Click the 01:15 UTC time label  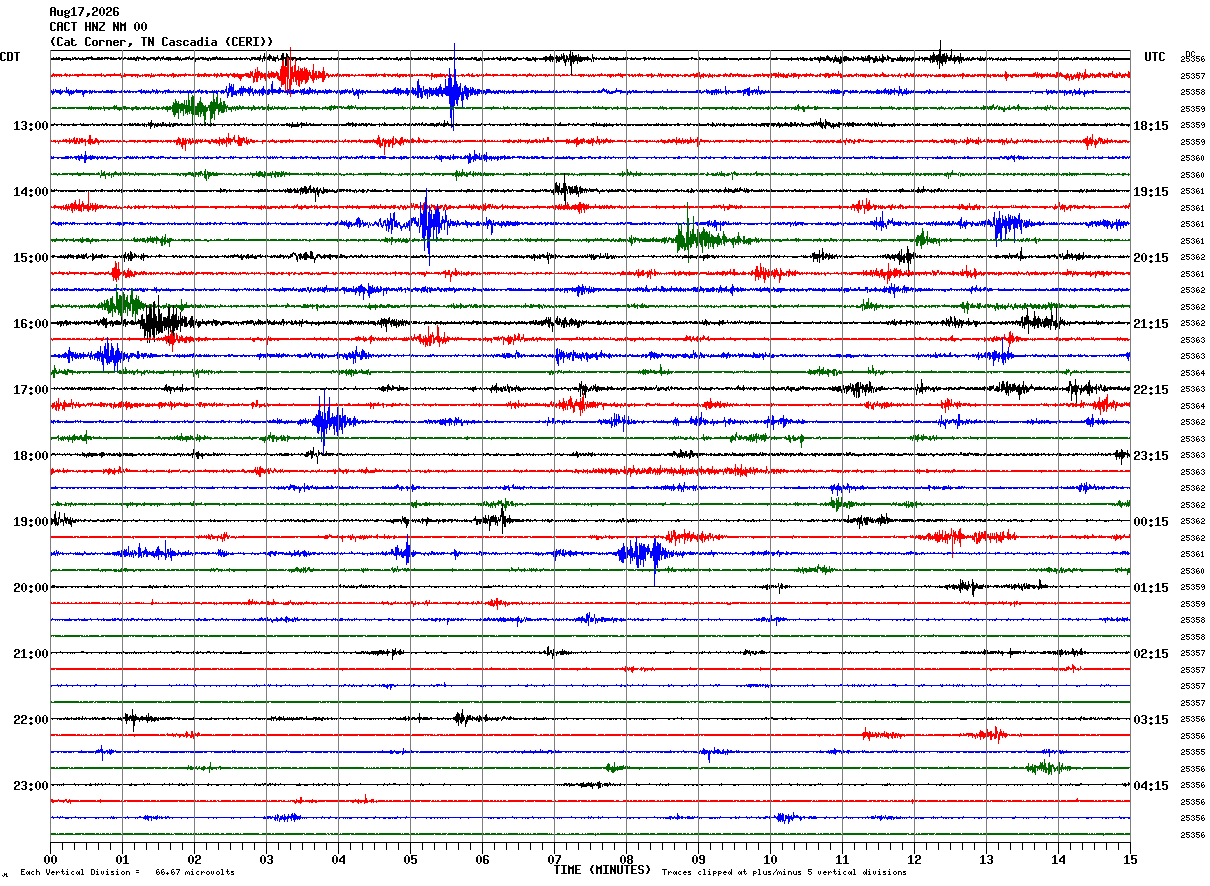(1151, 588)
